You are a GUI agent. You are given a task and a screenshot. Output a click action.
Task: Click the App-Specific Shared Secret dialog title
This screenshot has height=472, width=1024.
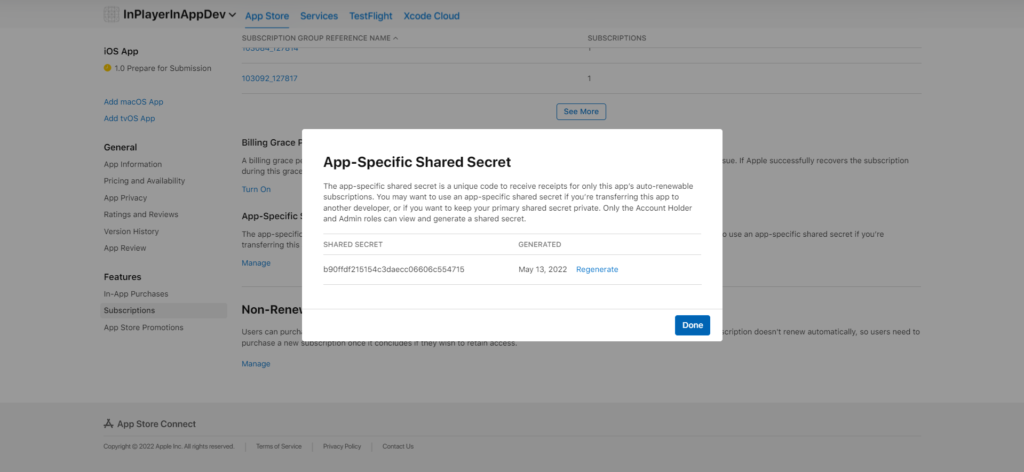tap(417, 162)
